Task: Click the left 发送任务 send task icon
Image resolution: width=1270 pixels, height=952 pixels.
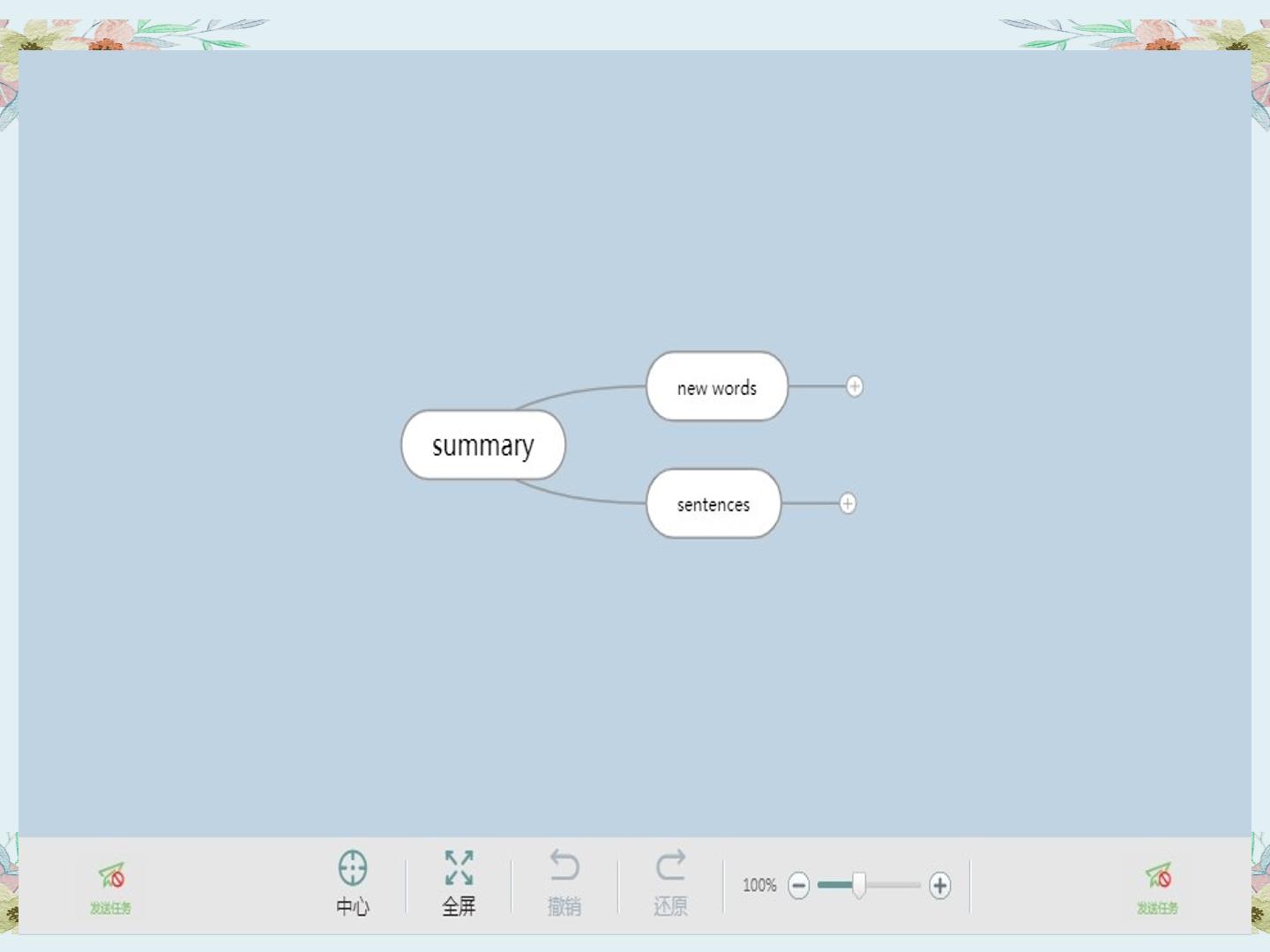Action: (111, 875)
